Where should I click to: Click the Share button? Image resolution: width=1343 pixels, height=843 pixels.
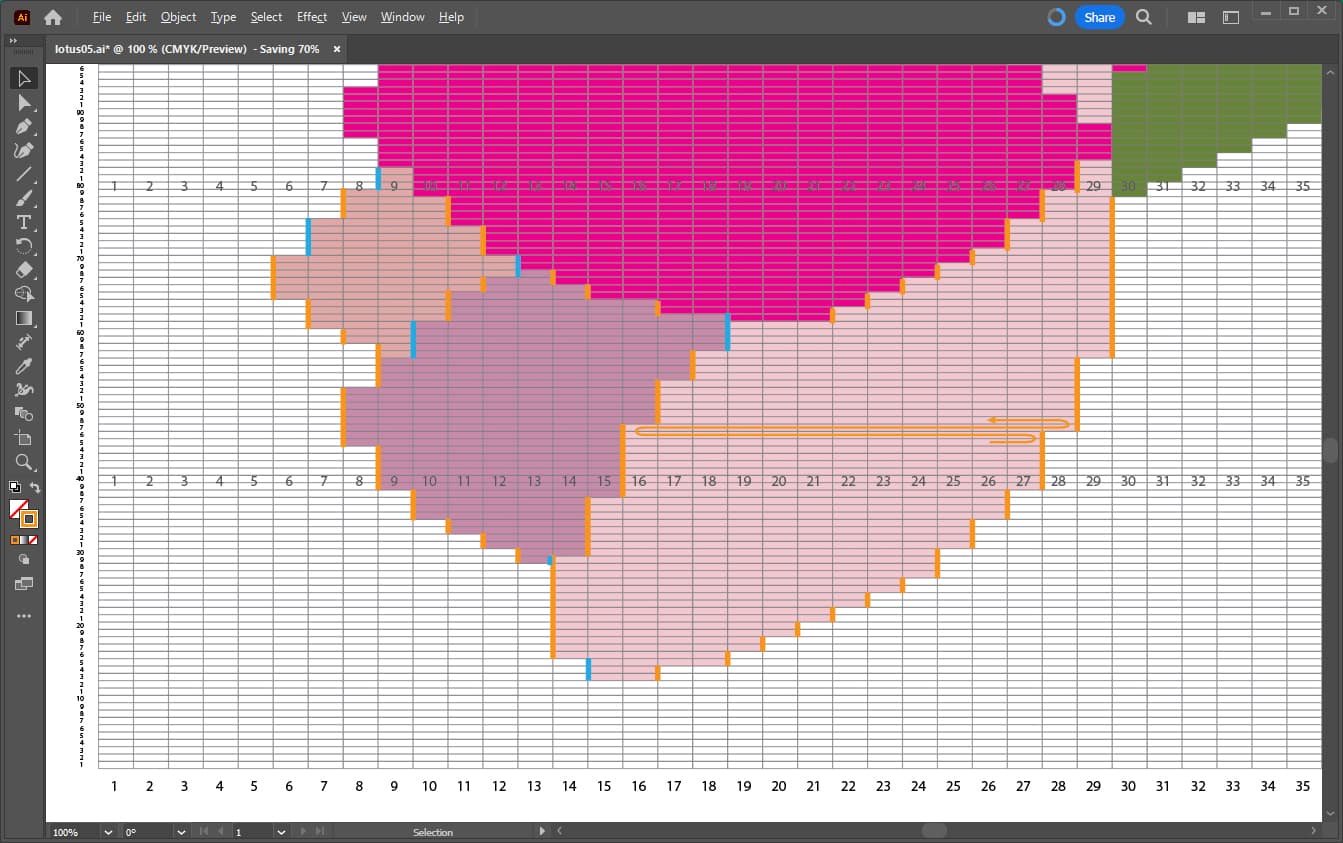(1099, 17)
